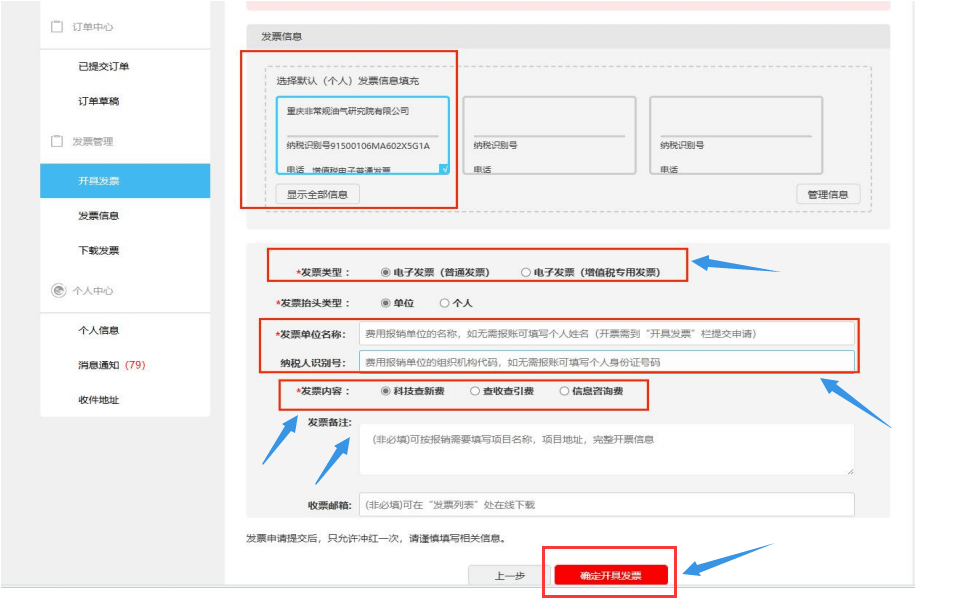Select 信息咨询费 invoice content
The image size is (959, 602).
pos(564,391)
